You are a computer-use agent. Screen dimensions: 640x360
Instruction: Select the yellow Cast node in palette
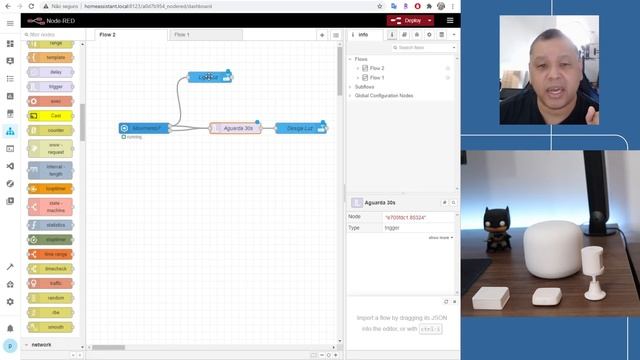51,116
